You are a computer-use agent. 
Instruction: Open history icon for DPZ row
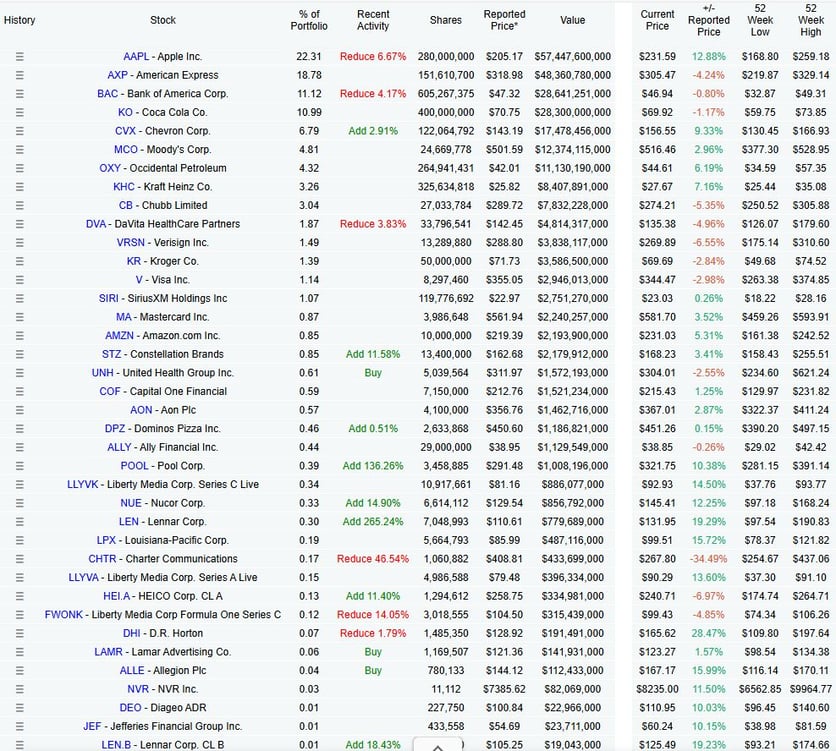20,429
